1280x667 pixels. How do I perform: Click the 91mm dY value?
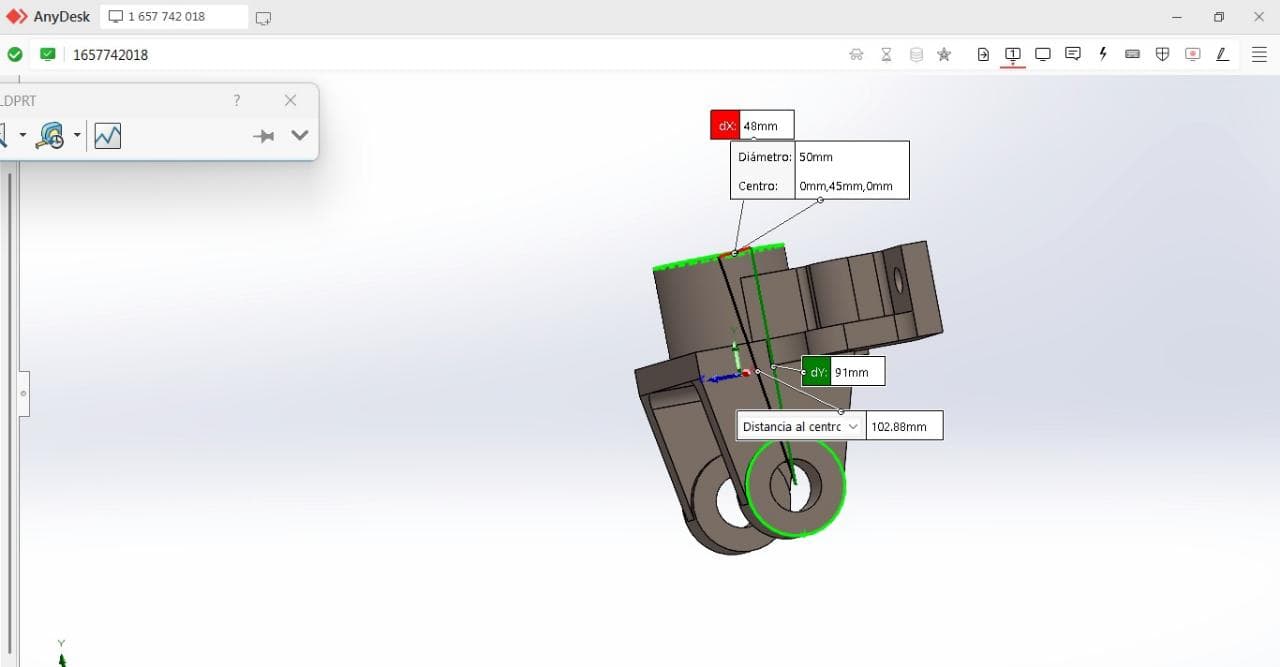pos(858,371)
